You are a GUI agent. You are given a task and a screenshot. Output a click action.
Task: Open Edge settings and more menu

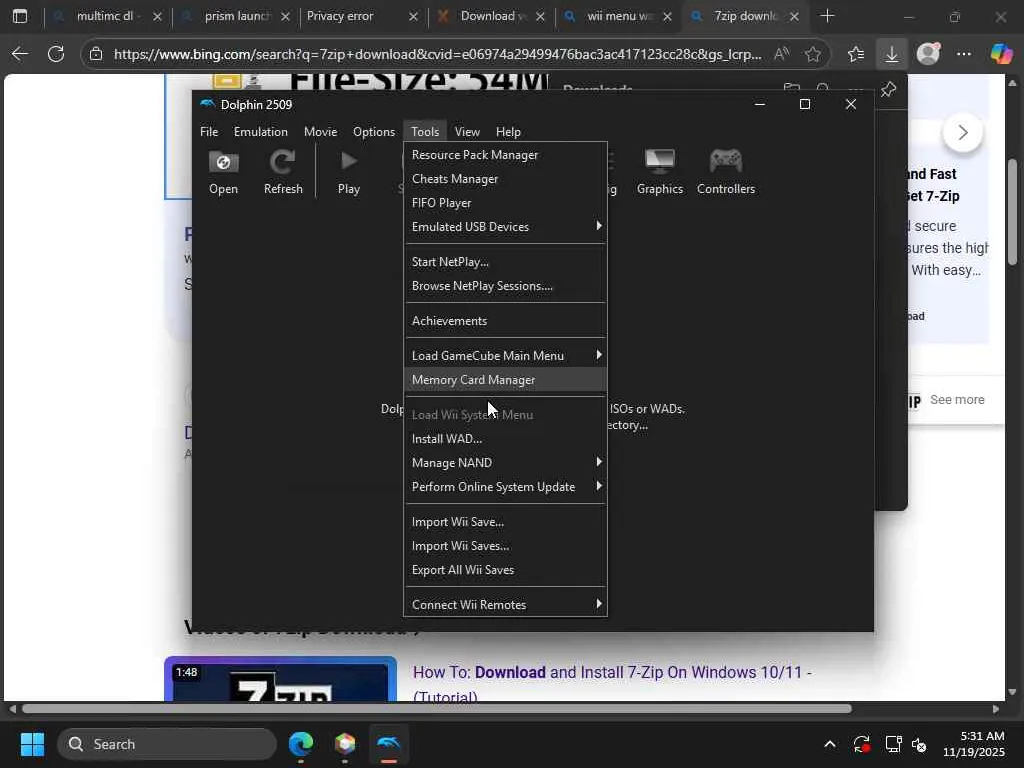point(964,54)
